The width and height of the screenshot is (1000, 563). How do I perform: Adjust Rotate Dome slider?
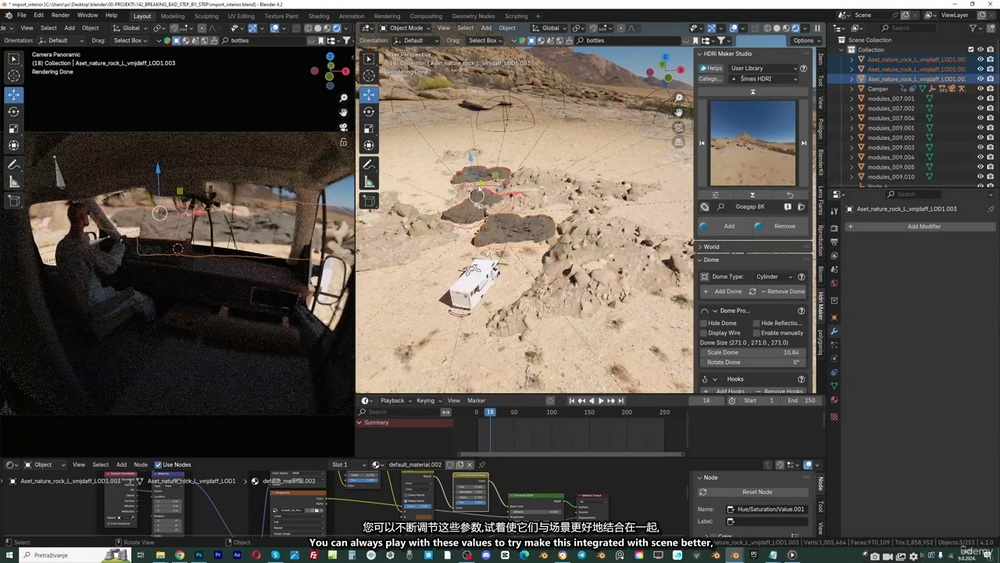753,362
